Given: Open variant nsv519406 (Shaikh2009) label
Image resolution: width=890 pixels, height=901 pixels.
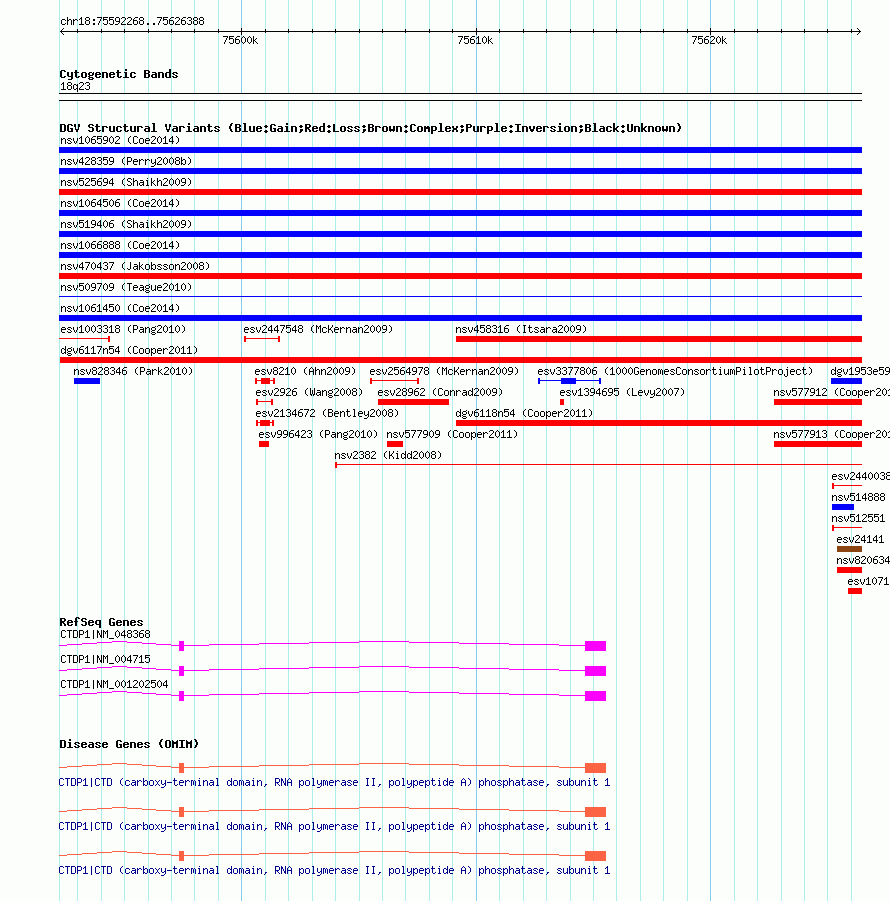Looking at the screenshot, I should coord(126,224).
